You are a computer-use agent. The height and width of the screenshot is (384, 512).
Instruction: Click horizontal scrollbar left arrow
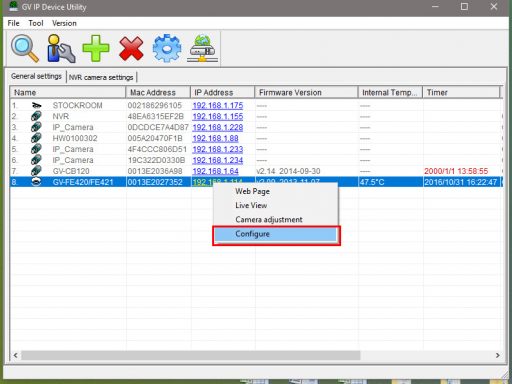coord(15,355)
